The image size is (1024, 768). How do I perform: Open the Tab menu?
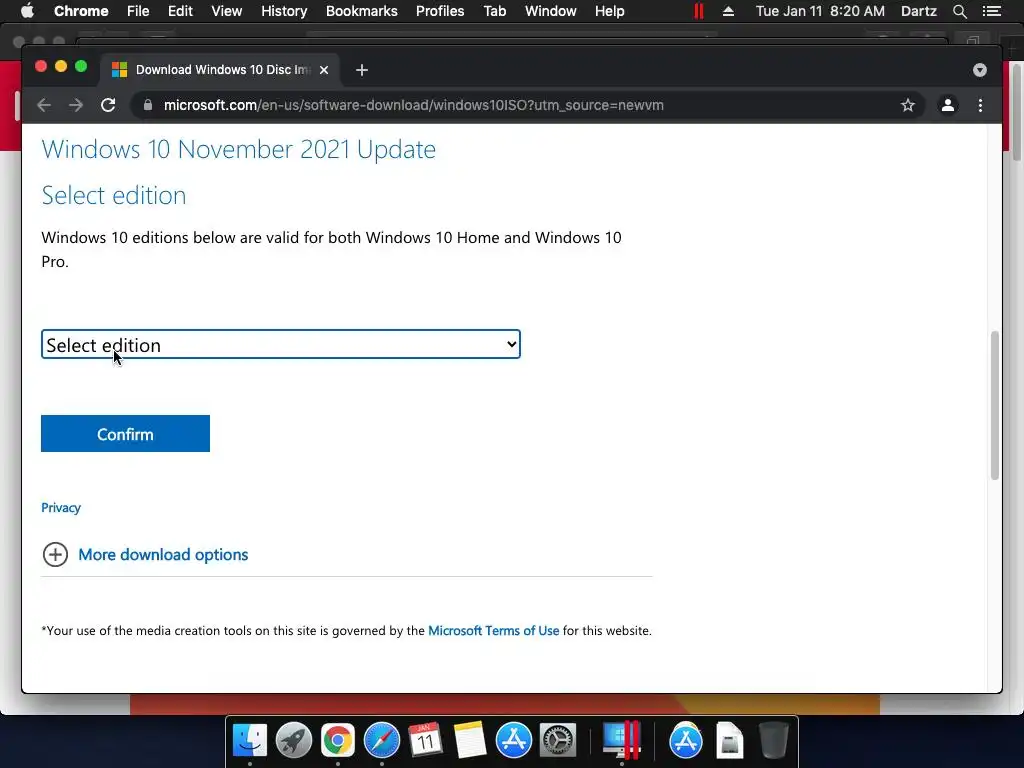point(495,11)
